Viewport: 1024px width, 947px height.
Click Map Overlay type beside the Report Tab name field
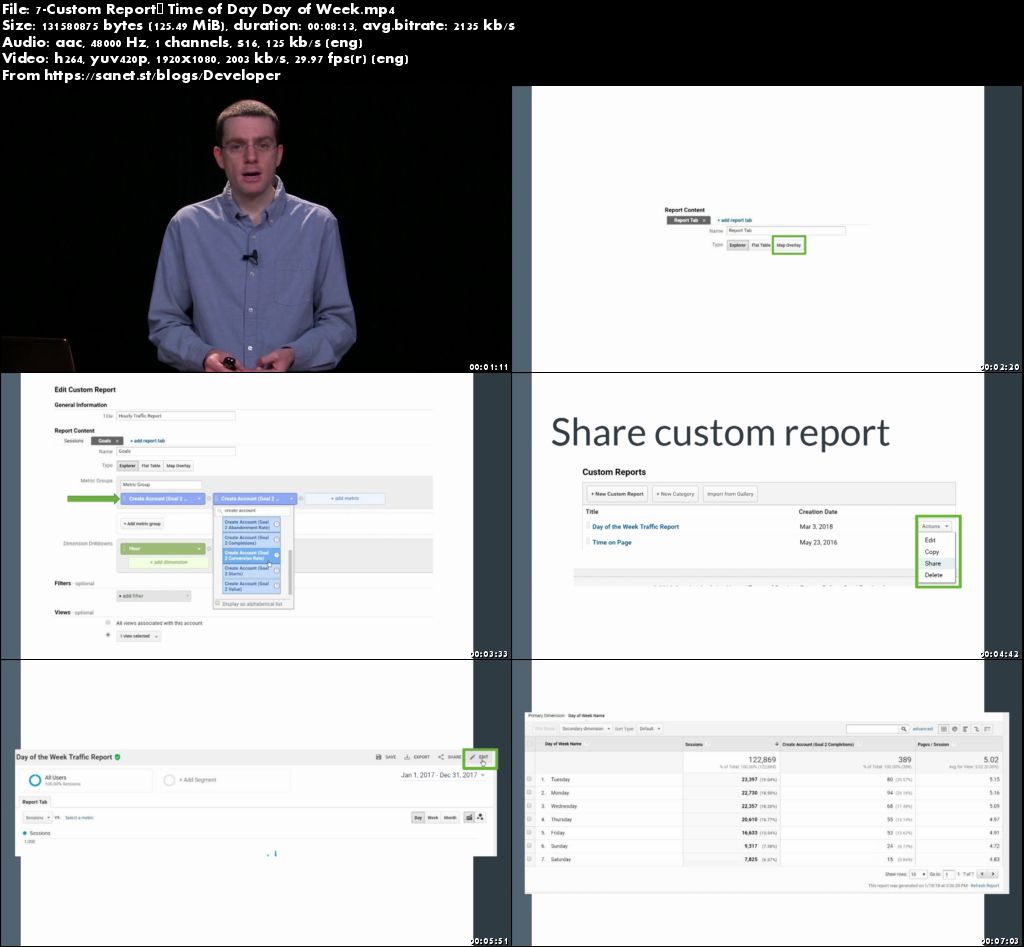point(788,245)
